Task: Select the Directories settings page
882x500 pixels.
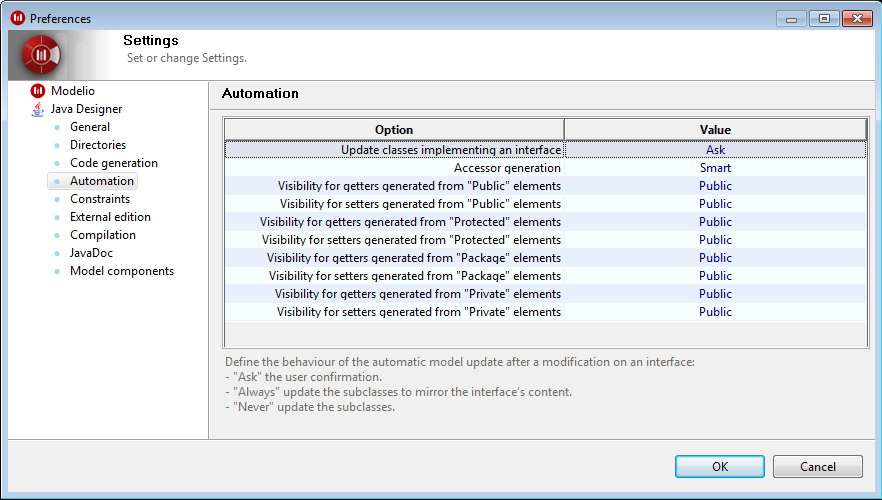Action: pos(98,145)
